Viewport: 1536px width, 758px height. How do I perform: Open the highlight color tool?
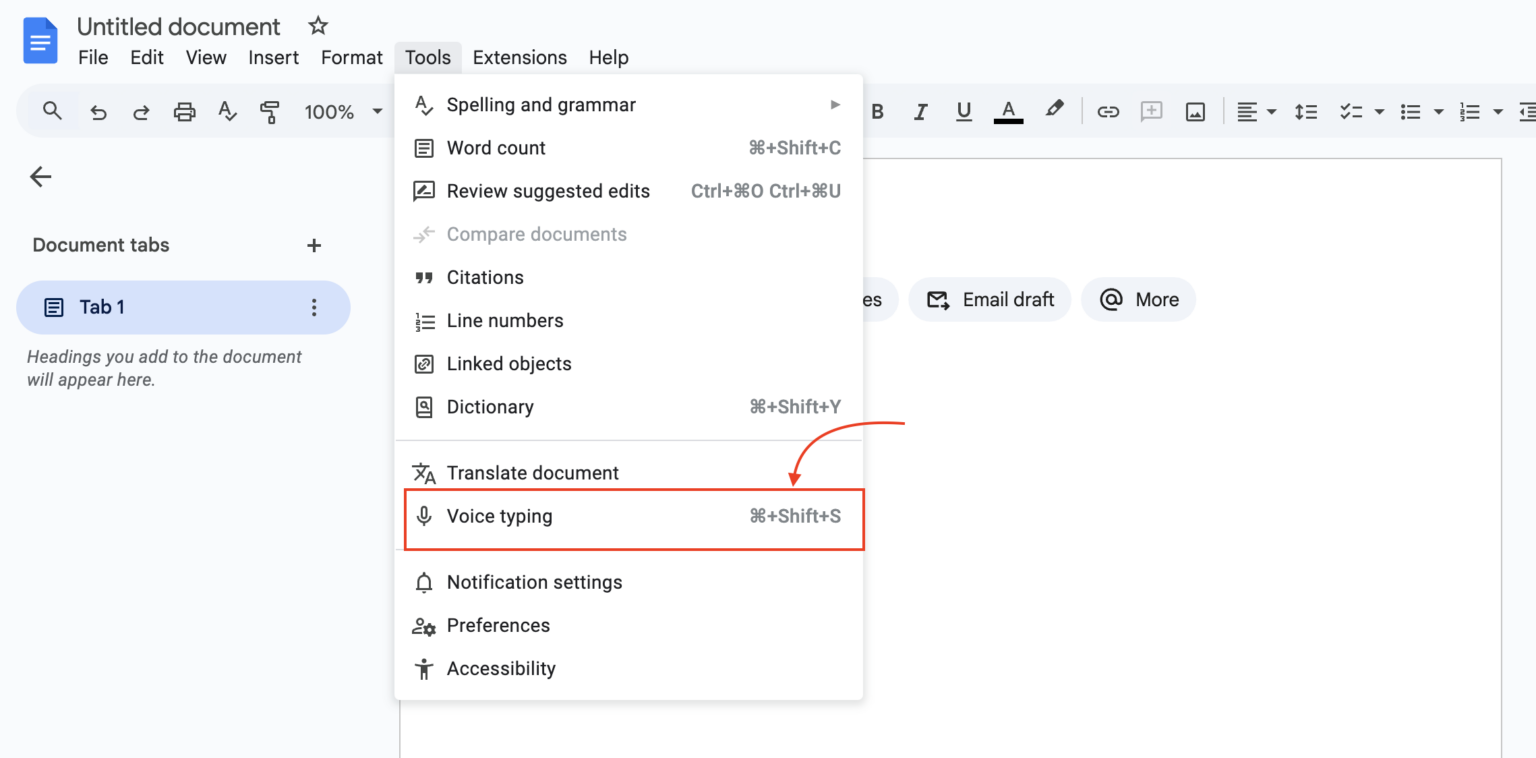(x=1054, y=111)
